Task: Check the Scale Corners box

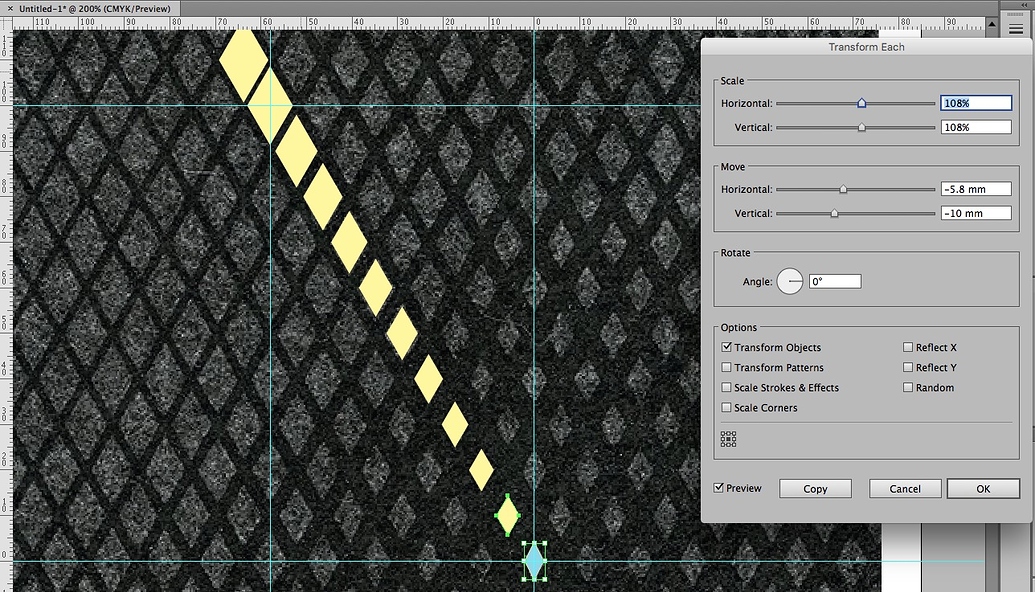Action: [x=726, y=407]
